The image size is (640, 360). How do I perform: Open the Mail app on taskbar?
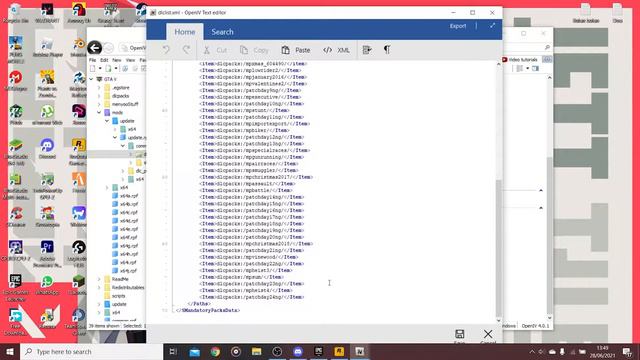click(194, 351)
